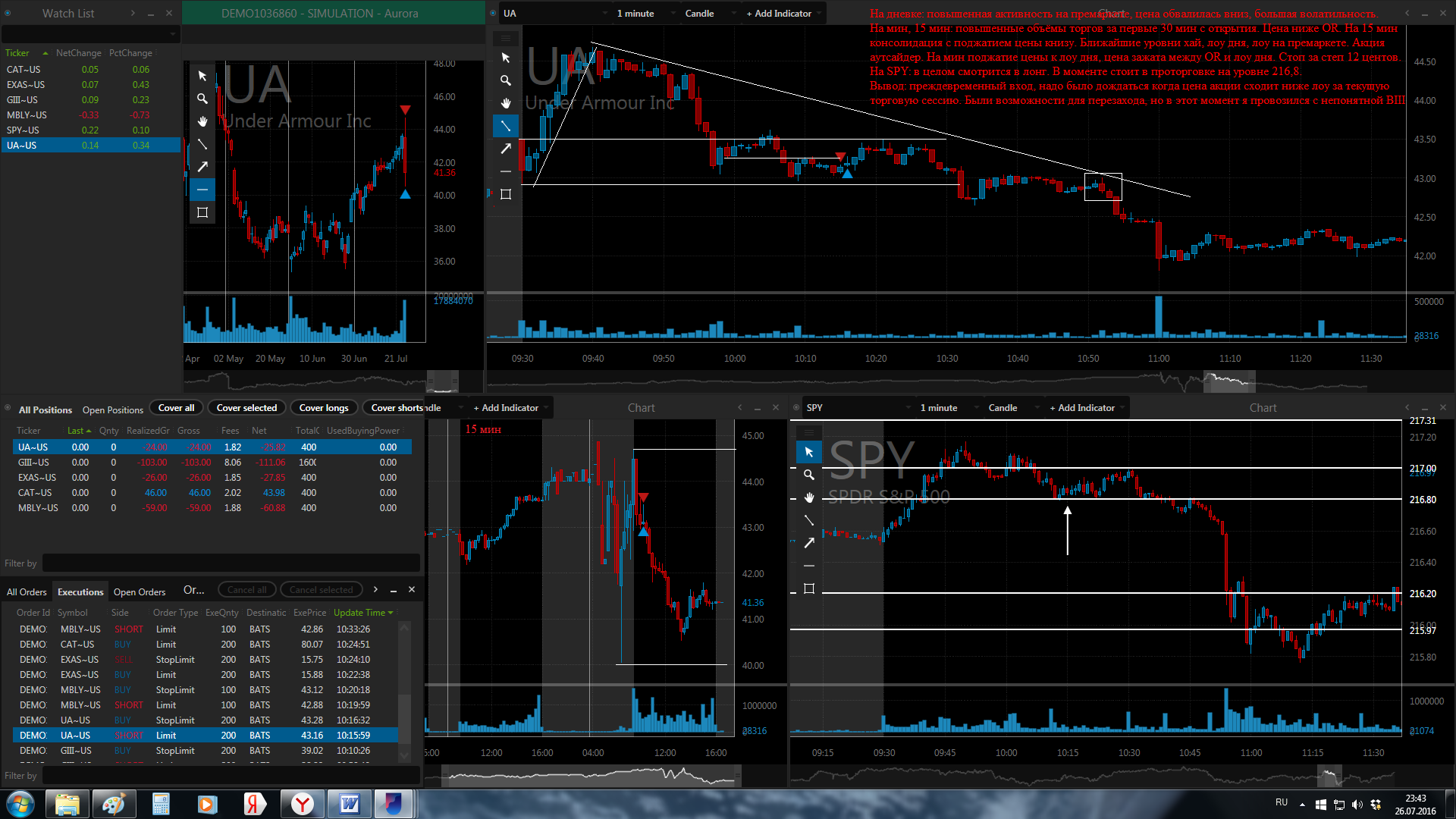Click SPY chart bottom navigator range slider

click(1329, 776)
